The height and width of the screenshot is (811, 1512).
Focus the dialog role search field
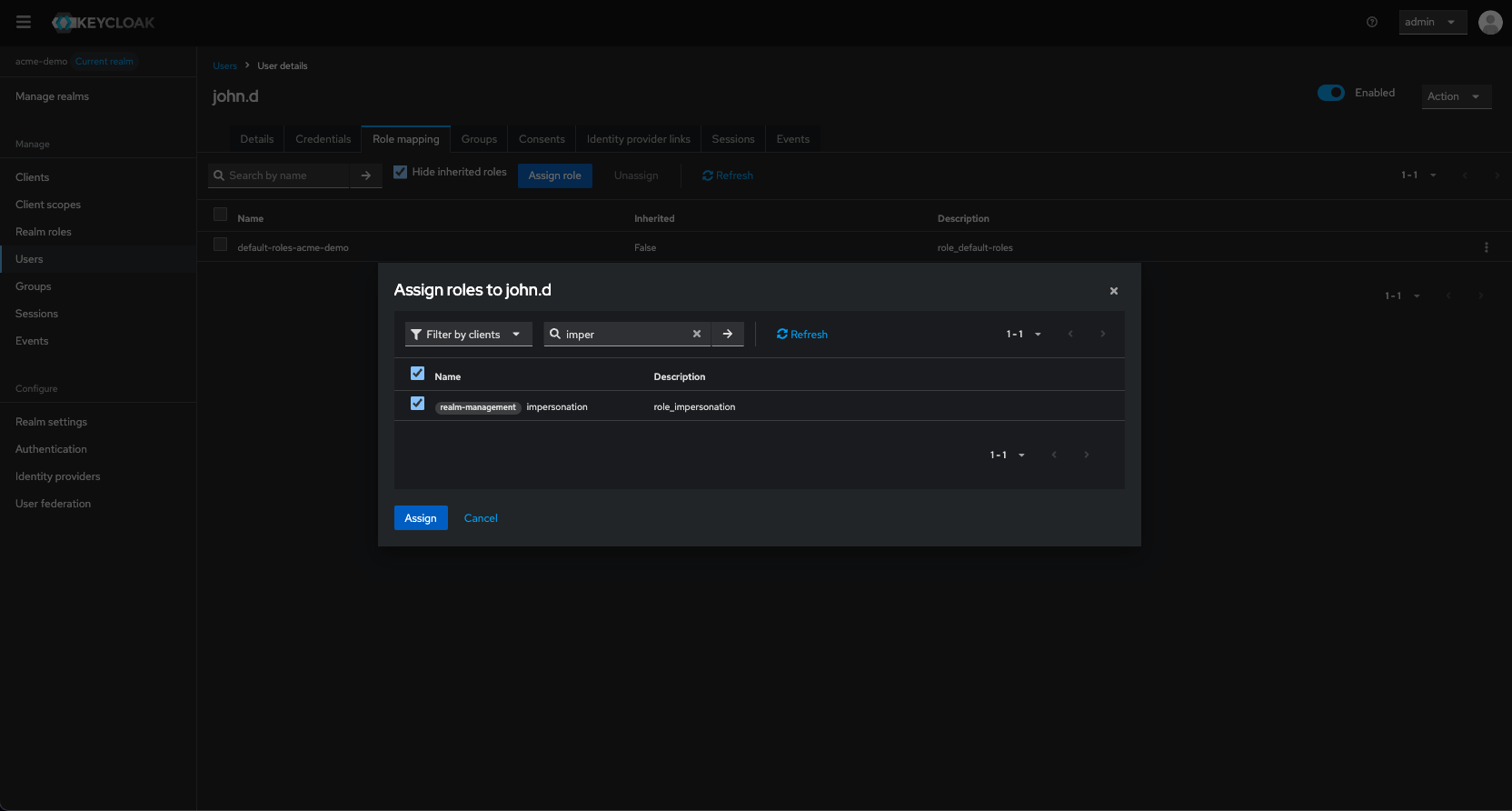click(627, 335)
